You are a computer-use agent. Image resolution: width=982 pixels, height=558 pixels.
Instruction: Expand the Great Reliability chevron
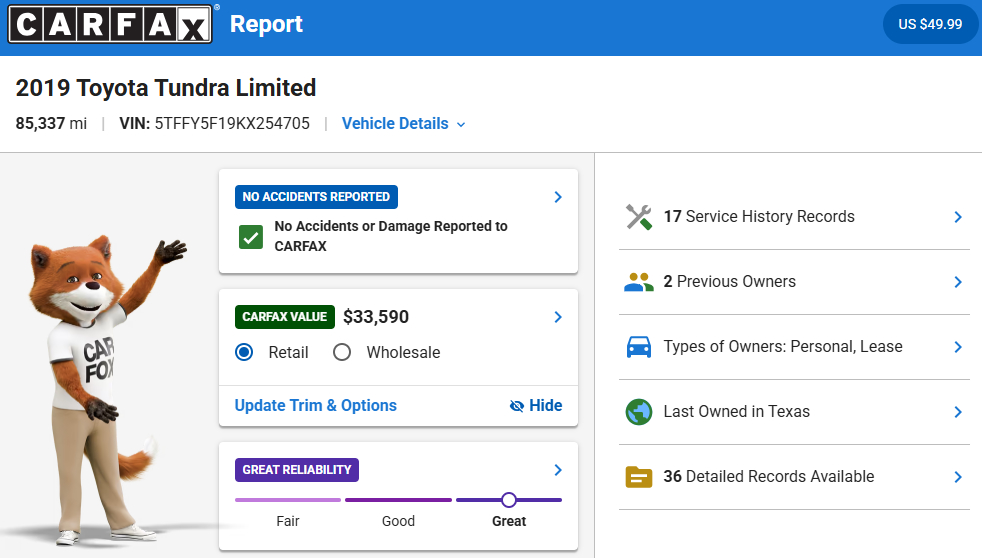pos(558,470)
